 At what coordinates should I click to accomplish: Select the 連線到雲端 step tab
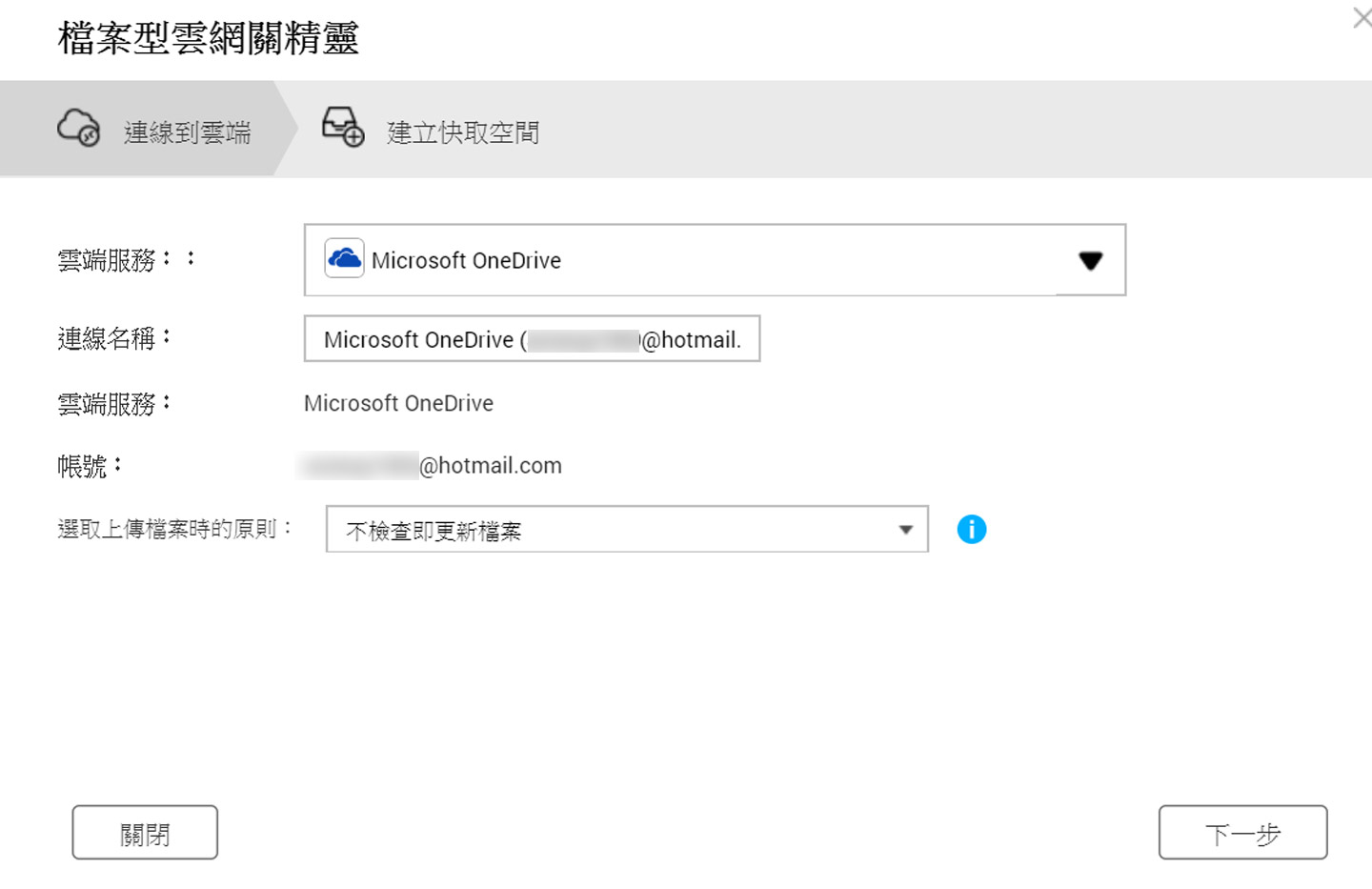pyautogui.click(x=185, y=132)
